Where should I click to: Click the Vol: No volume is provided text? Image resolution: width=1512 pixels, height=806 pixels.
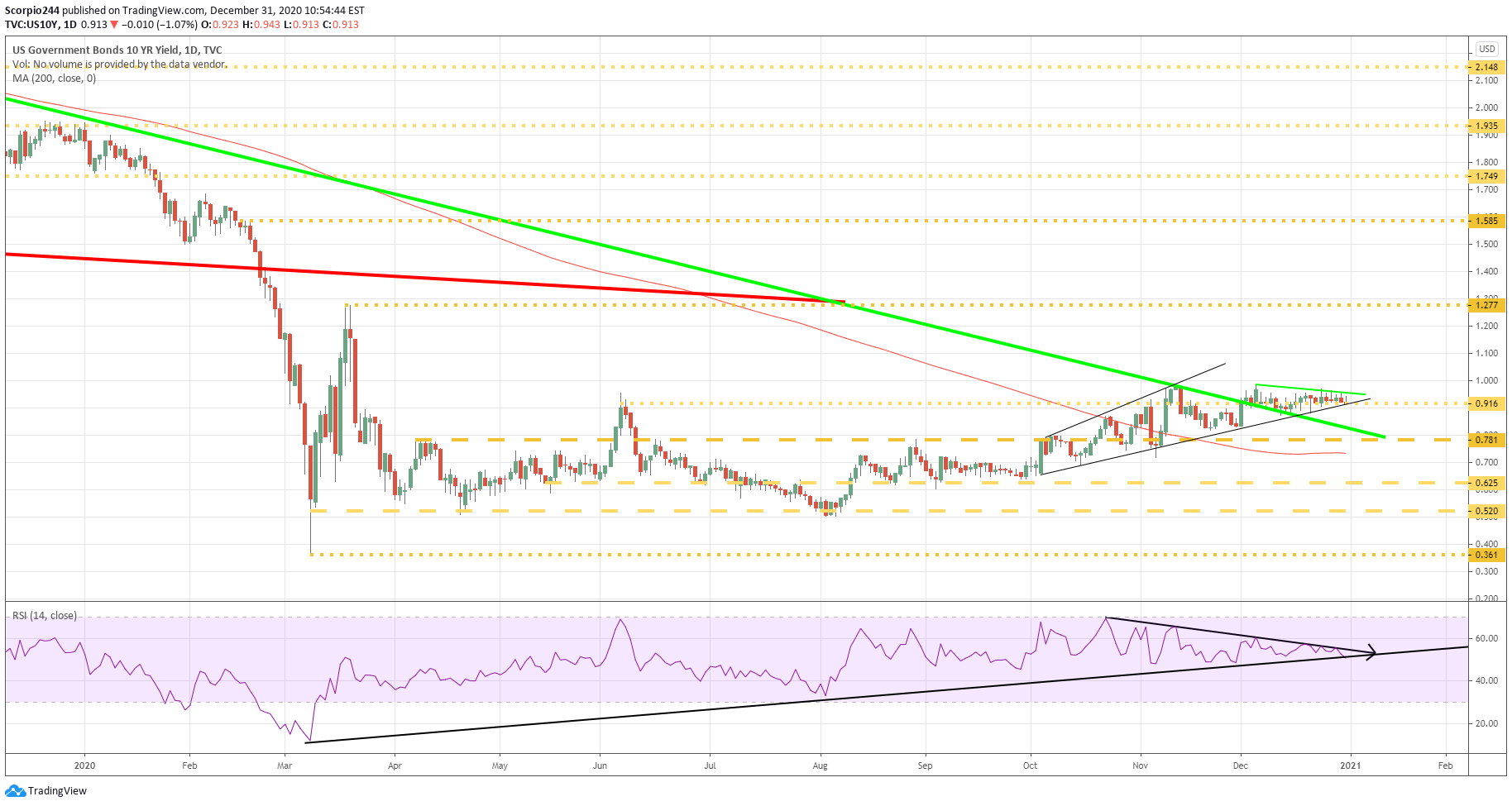click(x=119, y=64)
